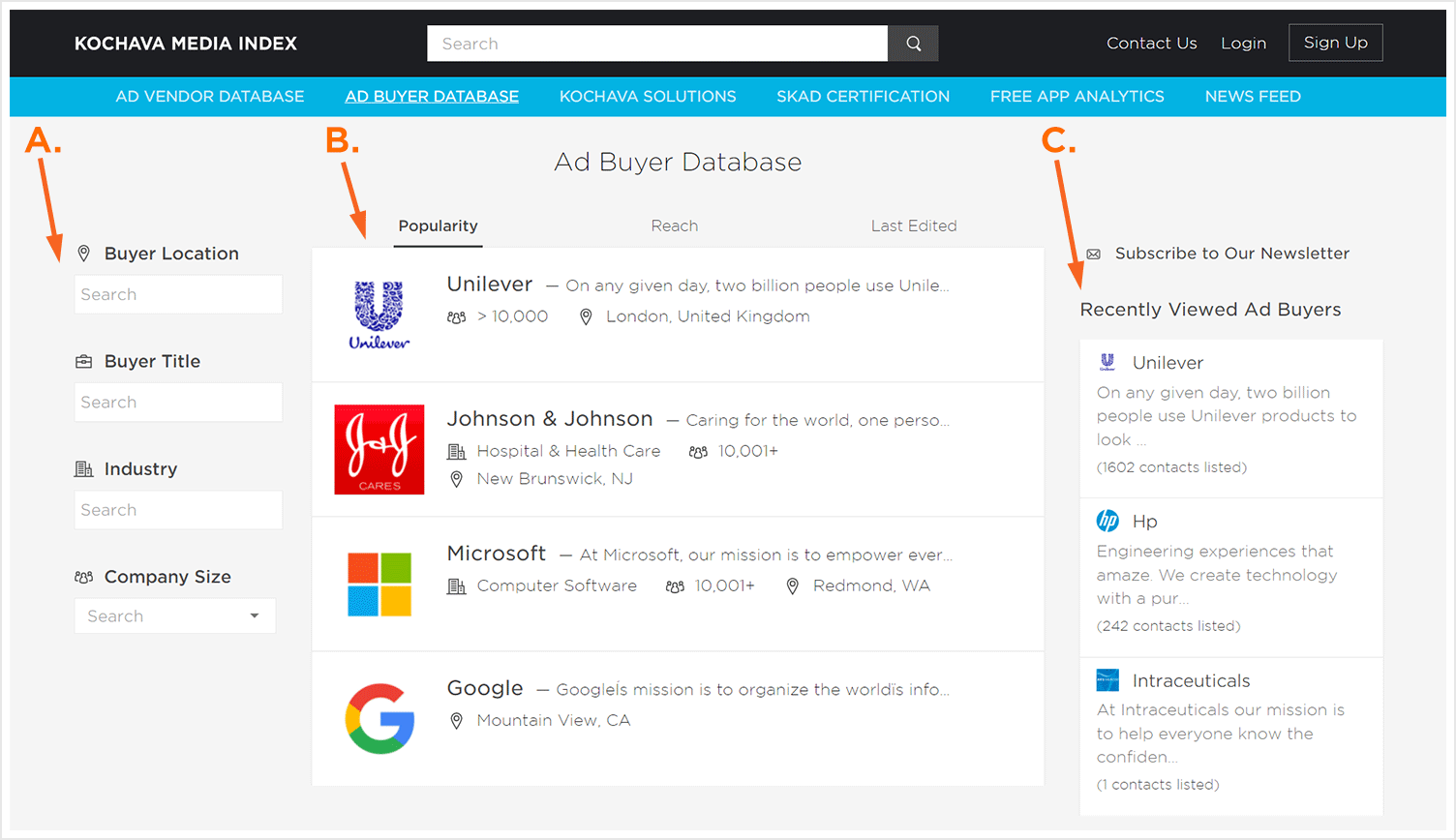Open the Unilever company title link

(x=490, y=285)
